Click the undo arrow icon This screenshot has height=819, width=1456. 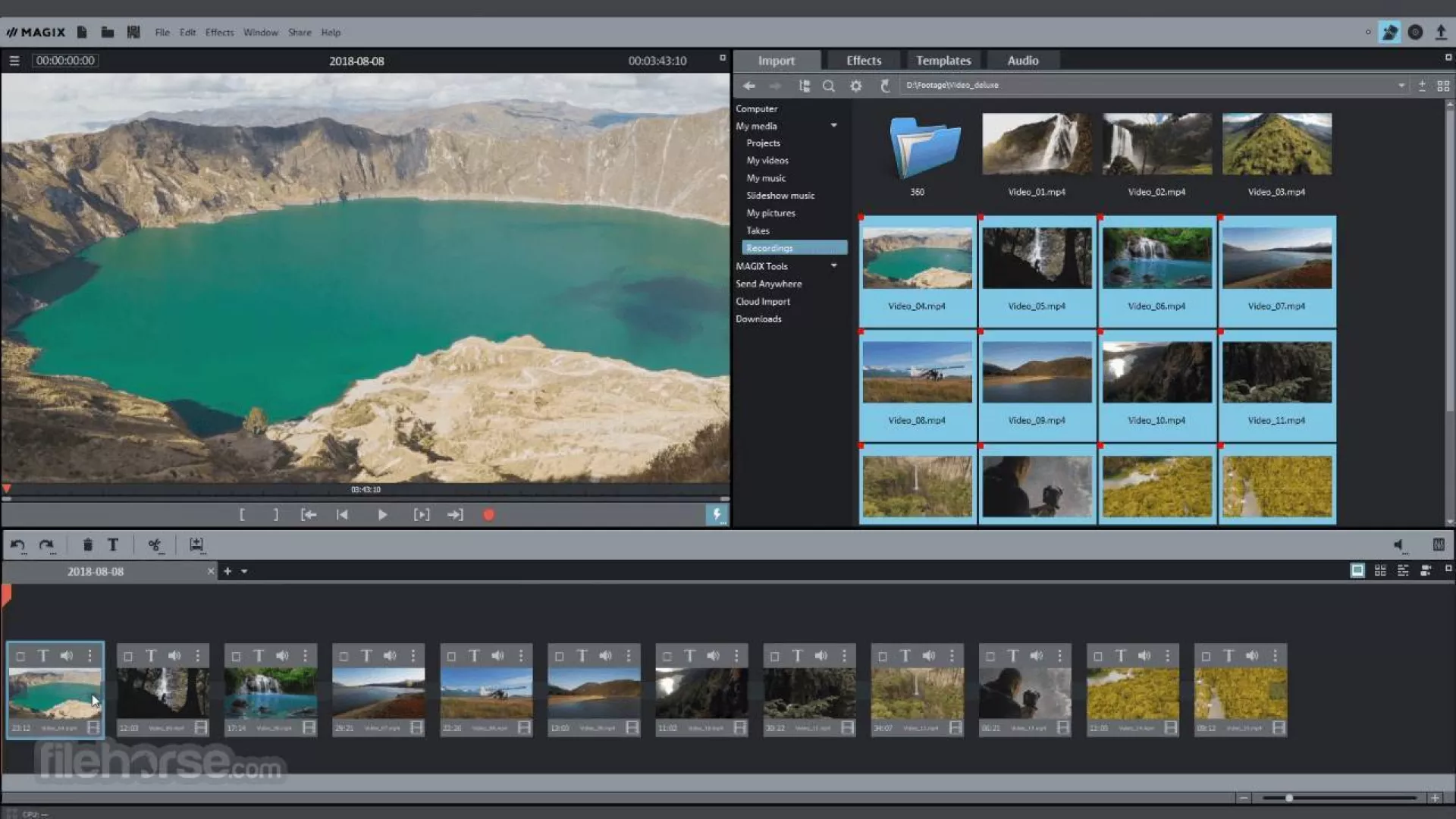[17, 544]
